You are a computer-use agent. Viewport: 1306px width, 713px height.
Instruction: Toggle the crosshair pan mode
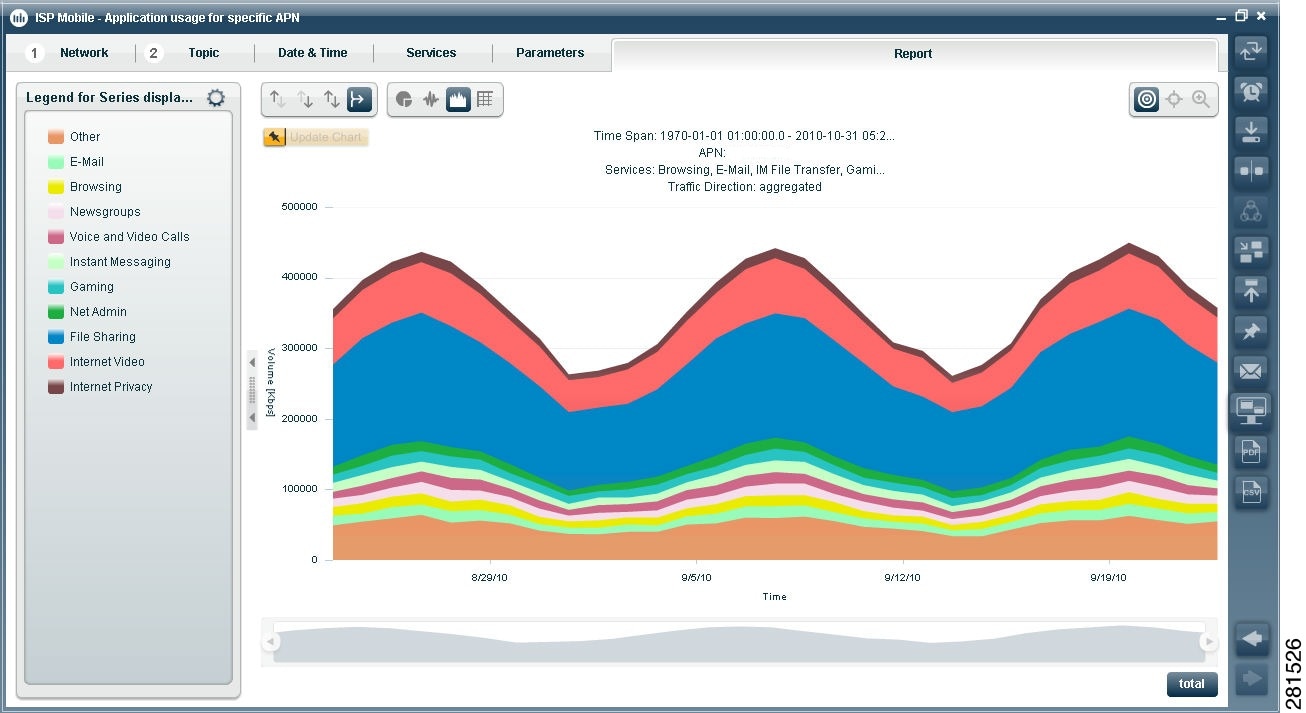[1172, 99]
